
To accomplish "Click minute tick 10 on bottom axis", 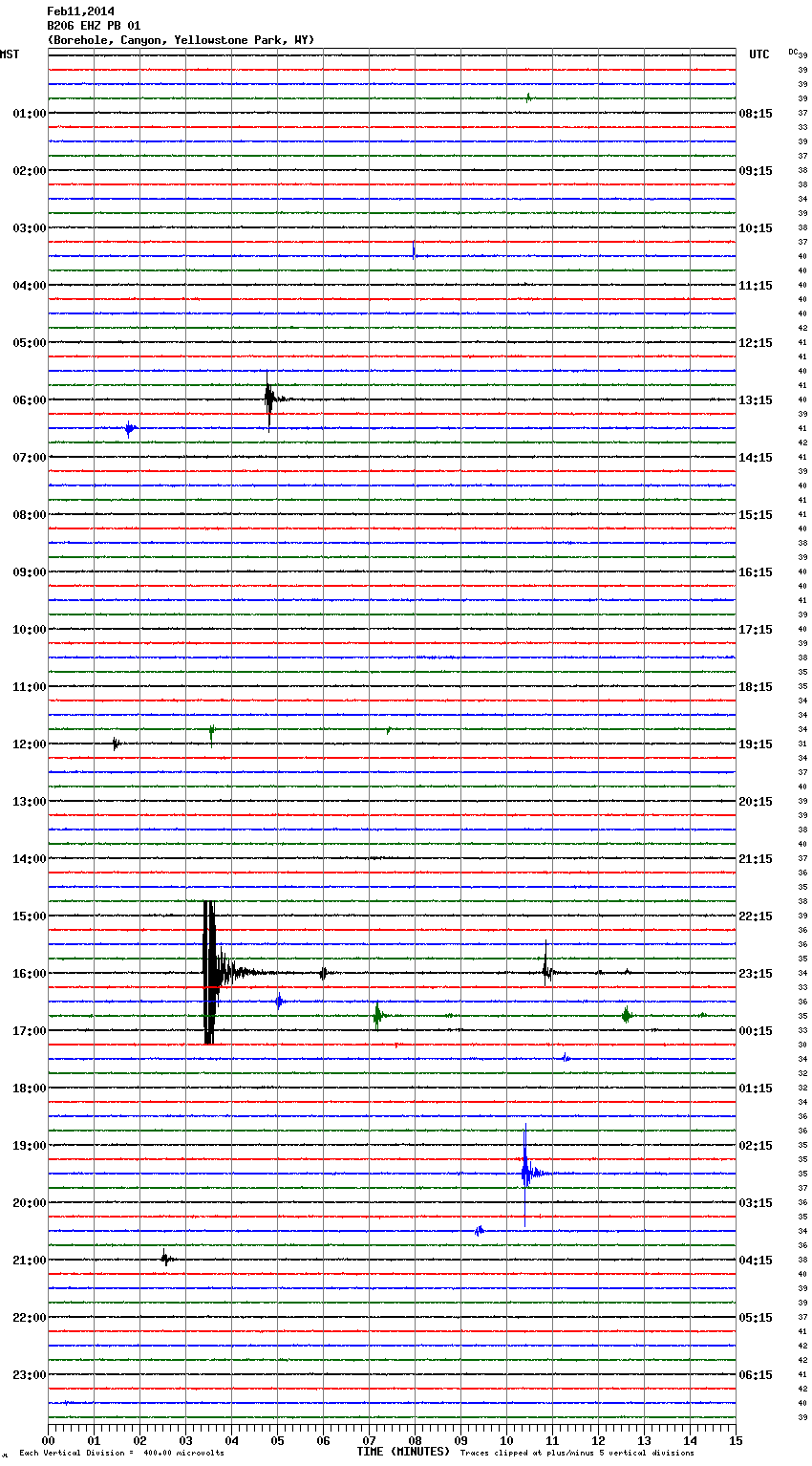I will pyautogui.click(x=506, y=1439).
